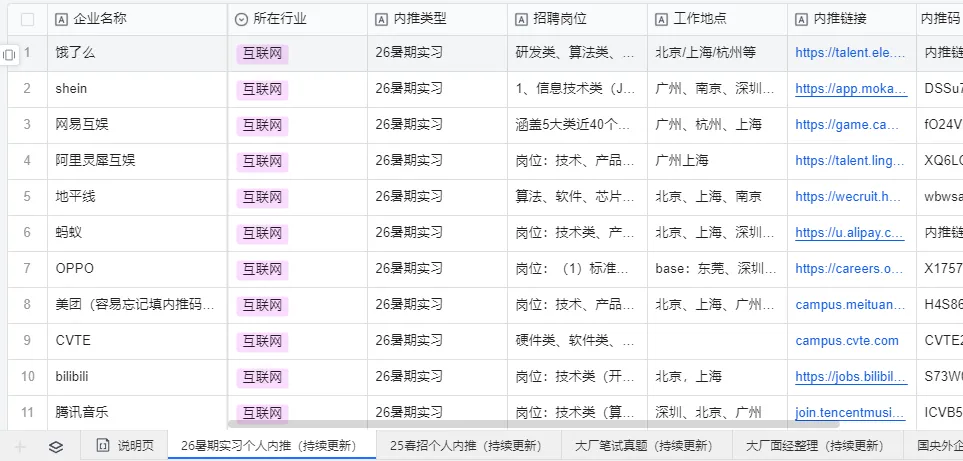Screen dimensions: 963x461
Task: Click the text-type icon of 企业名称 column
Action: click(x=61, y=19)
